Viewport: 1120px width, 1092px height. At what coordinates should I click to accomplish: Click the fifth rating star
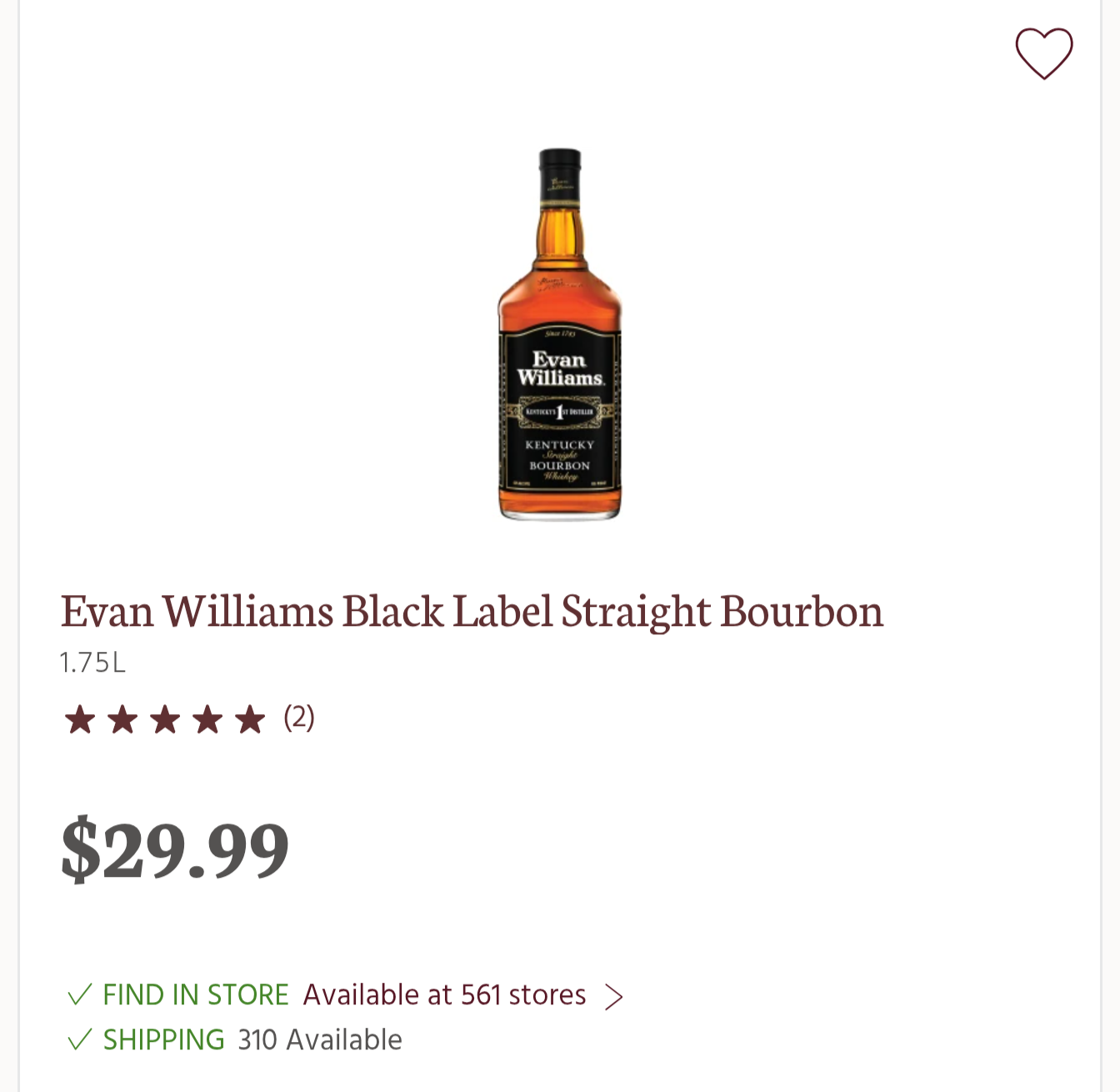(250, 719)
